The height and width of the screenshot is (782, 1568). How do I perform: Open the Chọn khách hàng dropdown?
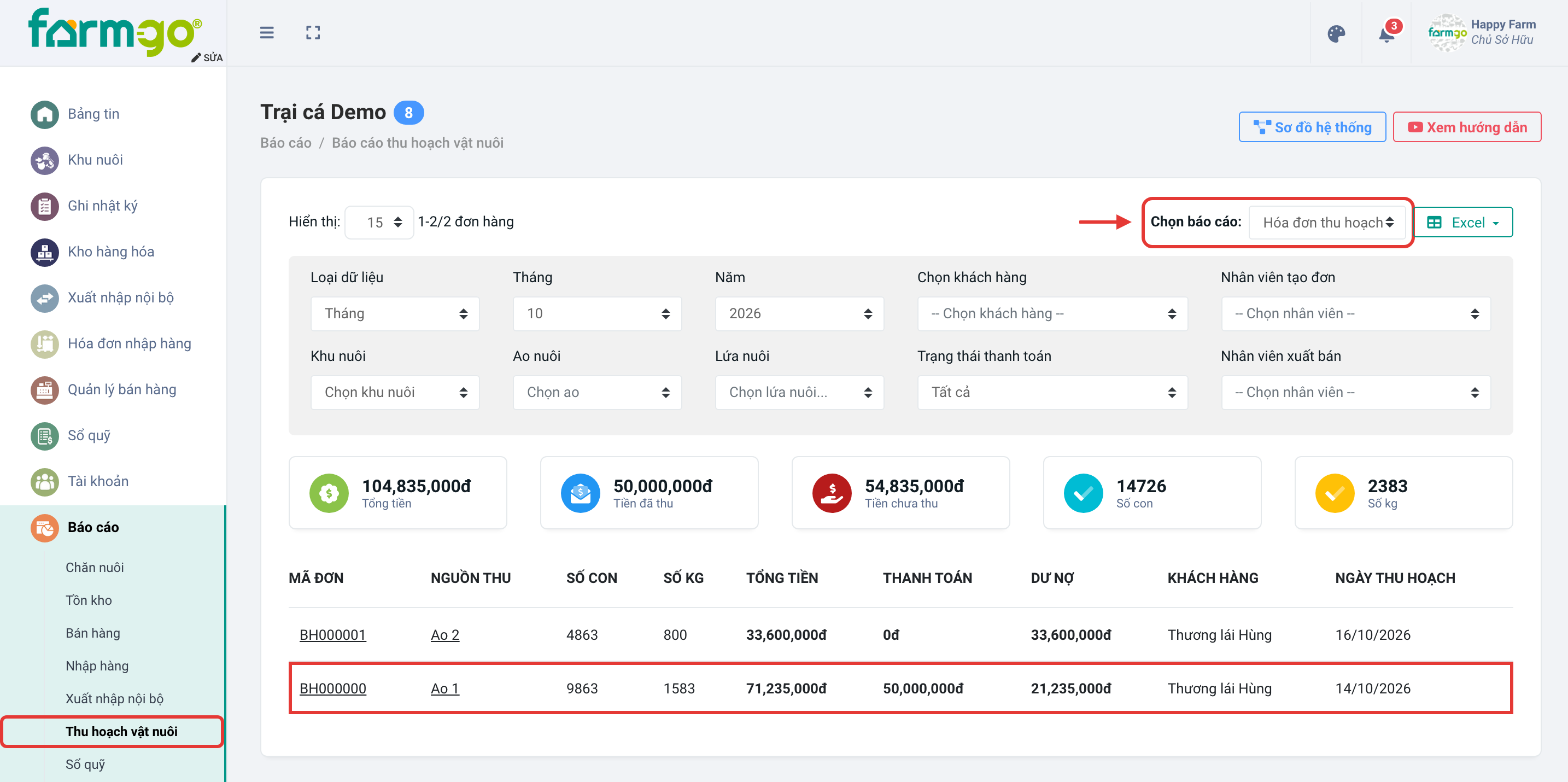(1052, 314)
